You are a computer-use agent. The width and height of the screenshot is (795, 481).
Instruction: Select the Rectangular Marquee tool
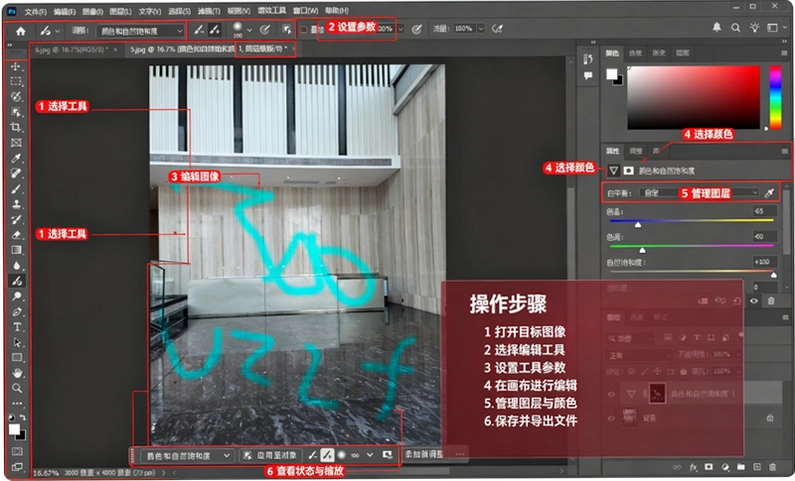pyautogui.click(x=16, y=81)
